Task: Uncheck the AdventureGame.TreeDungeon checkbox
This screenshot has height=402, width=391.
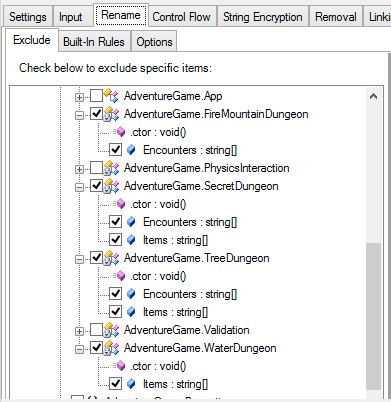Action: pyautogui.click(x=97, y=258)
